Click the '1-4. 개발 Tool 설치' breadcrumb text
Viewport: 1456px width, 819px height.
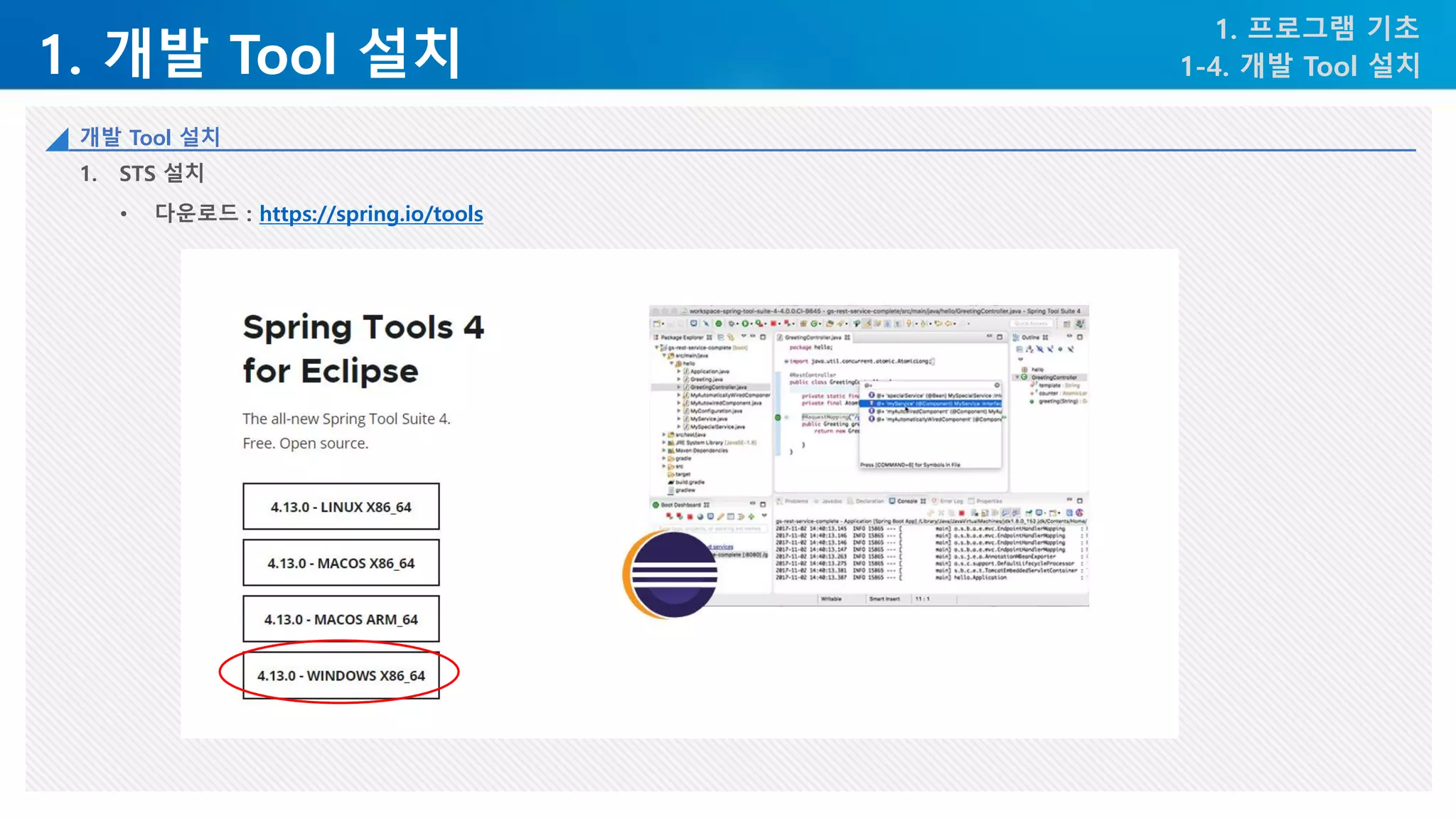coord(1300,65)
